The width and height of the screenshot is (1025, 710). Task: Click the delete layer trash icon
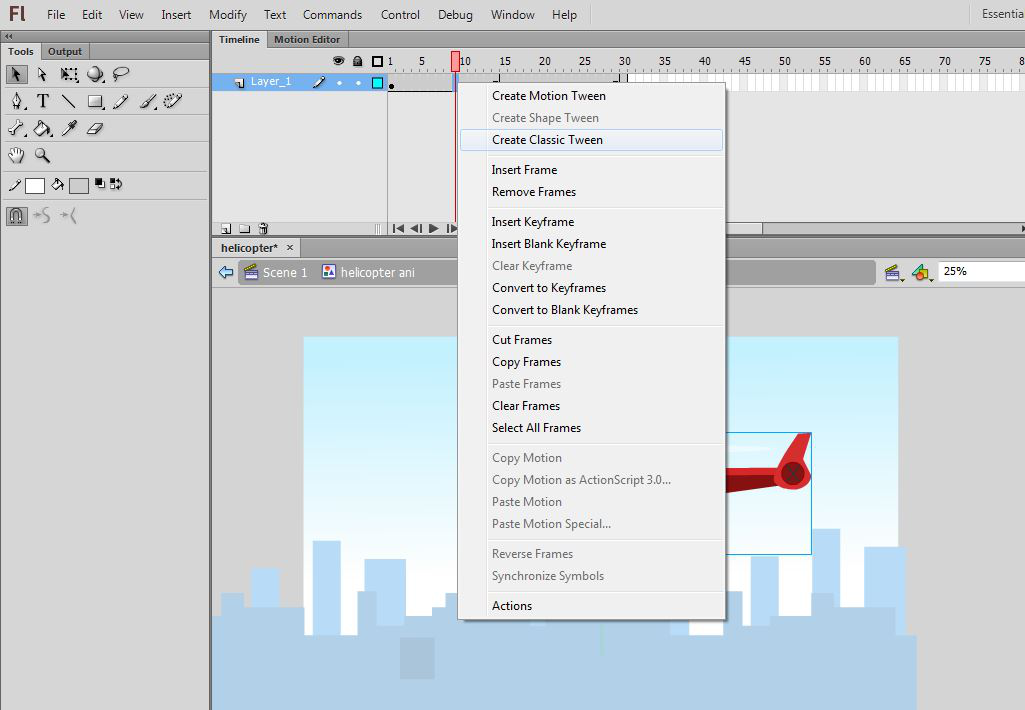(x=263, y=228)
